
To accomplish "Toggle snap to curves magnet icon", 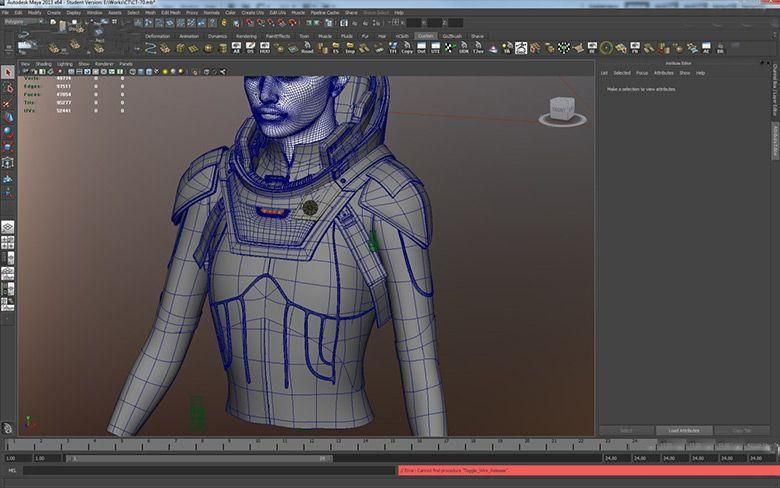I will coord(261,23).
